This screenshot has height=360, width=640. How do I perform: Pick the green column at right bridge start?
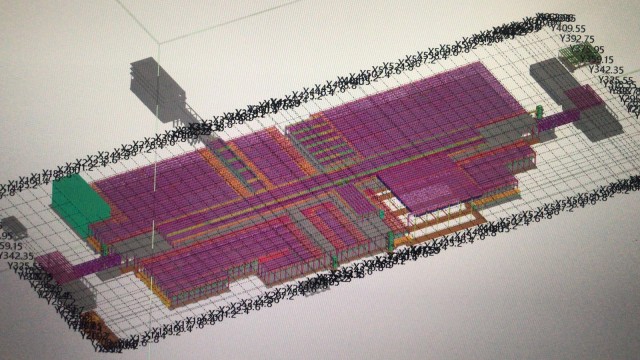[539, 111]
